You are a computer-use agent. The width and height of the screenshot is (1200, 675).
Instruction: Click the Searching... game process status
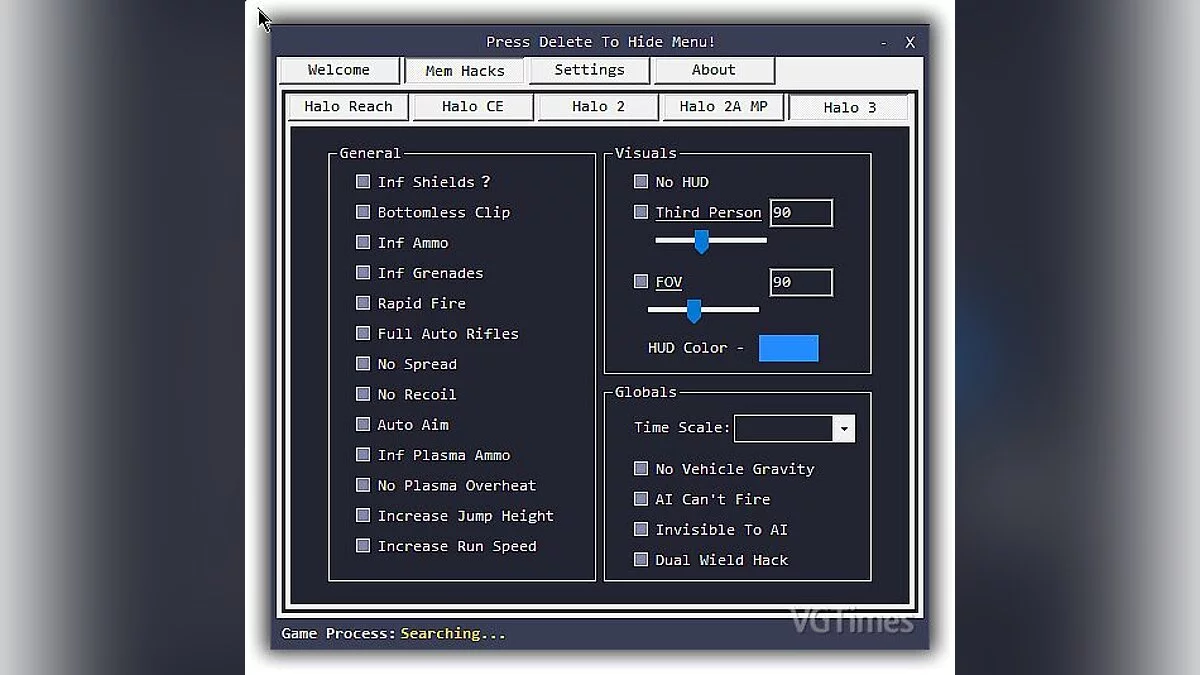pos(453,633)
